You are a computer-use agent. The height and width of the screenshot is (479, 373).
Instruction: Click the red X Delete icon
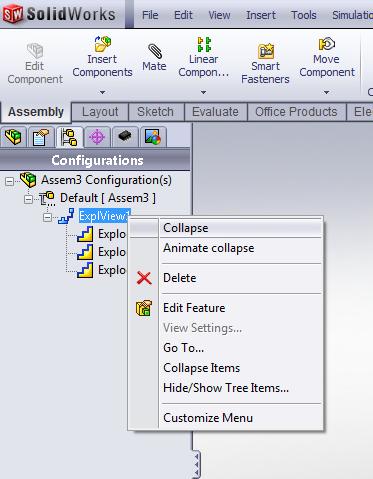(x=144, y=278)
